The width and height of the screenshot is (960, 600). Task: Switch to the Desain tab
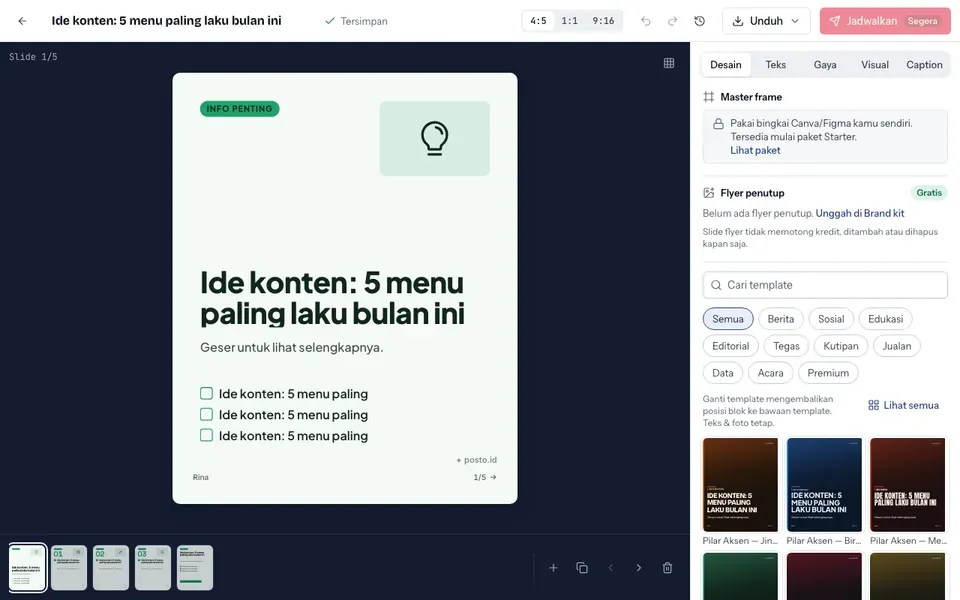pos(726,65)
